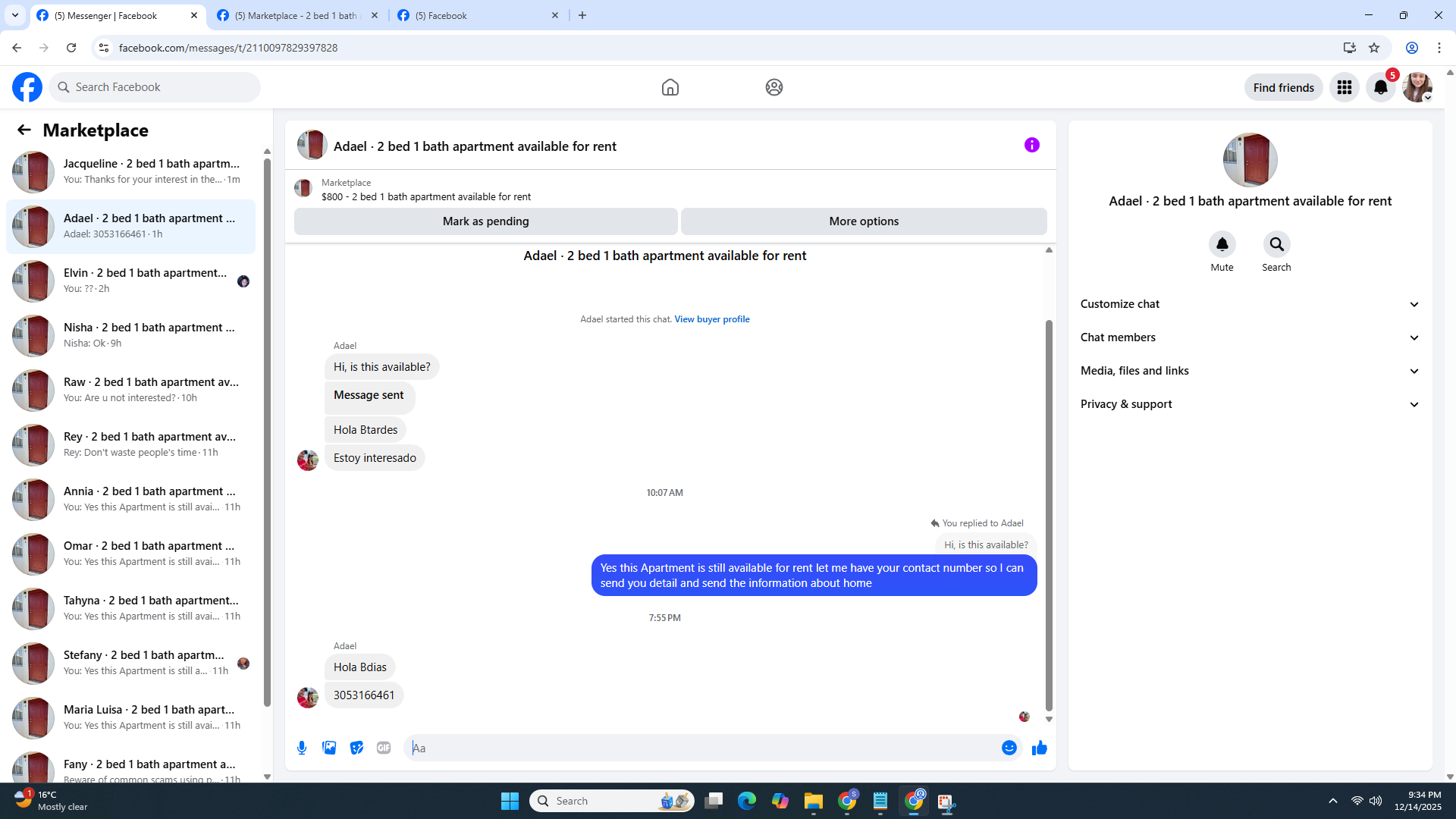Search within the conversation

coord(1276,244)
